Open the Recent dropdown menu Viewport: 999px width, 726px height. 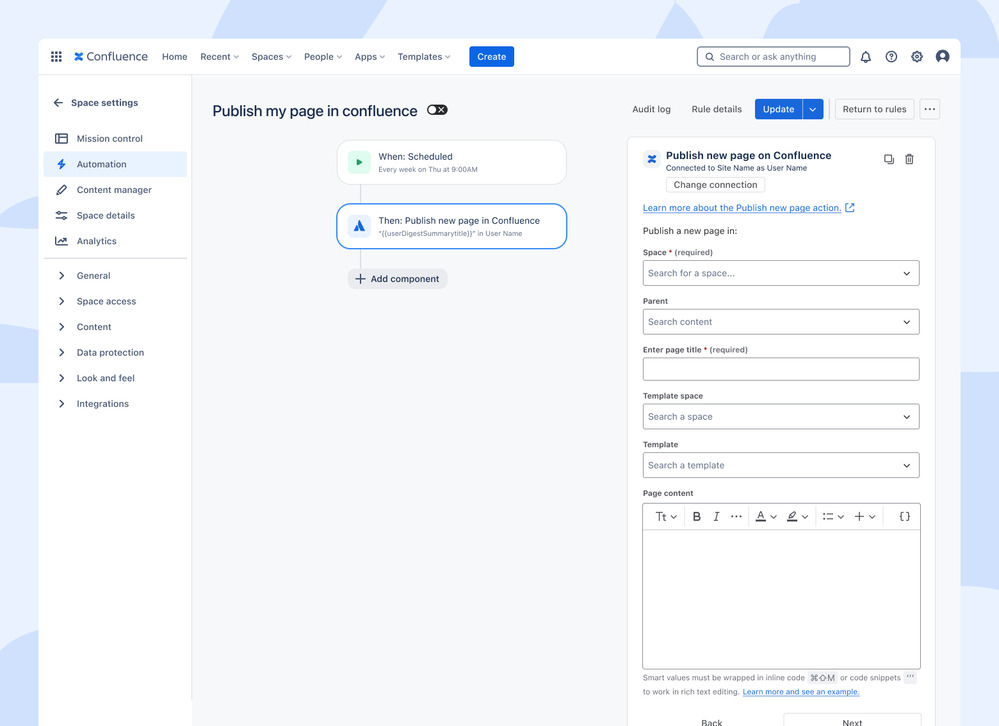tap(219, 57)
